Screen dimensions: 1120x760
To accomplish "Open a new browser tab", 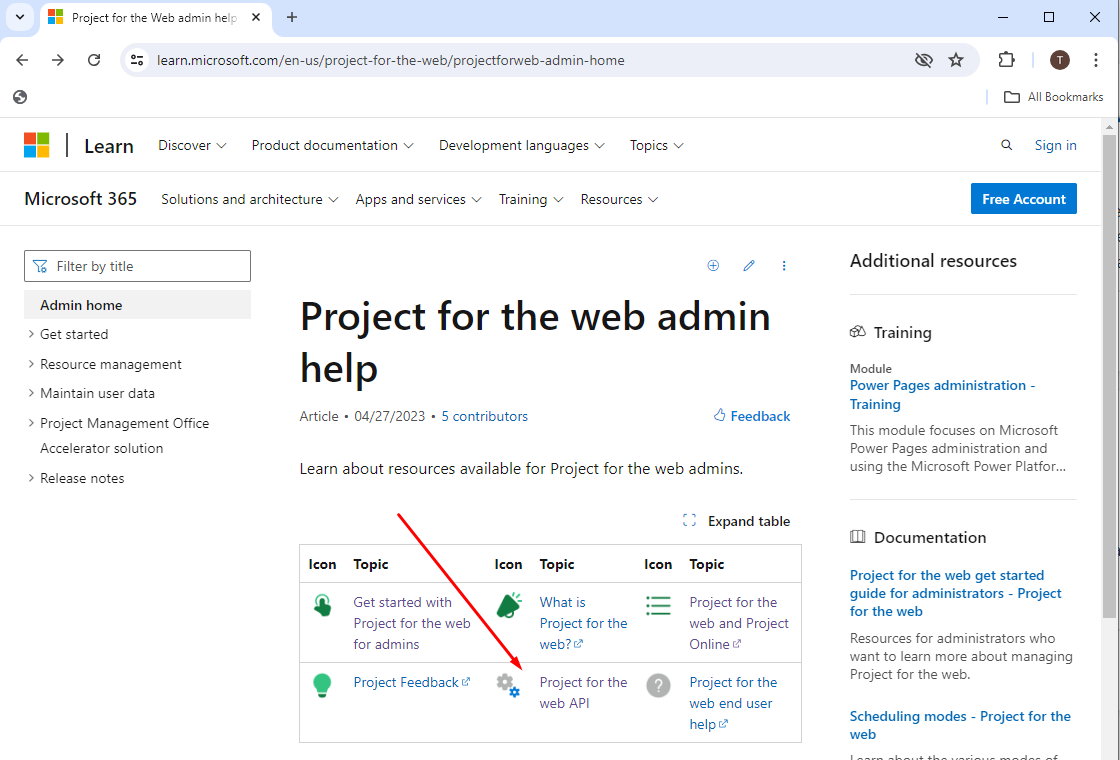I will click(x=291, y=17).
